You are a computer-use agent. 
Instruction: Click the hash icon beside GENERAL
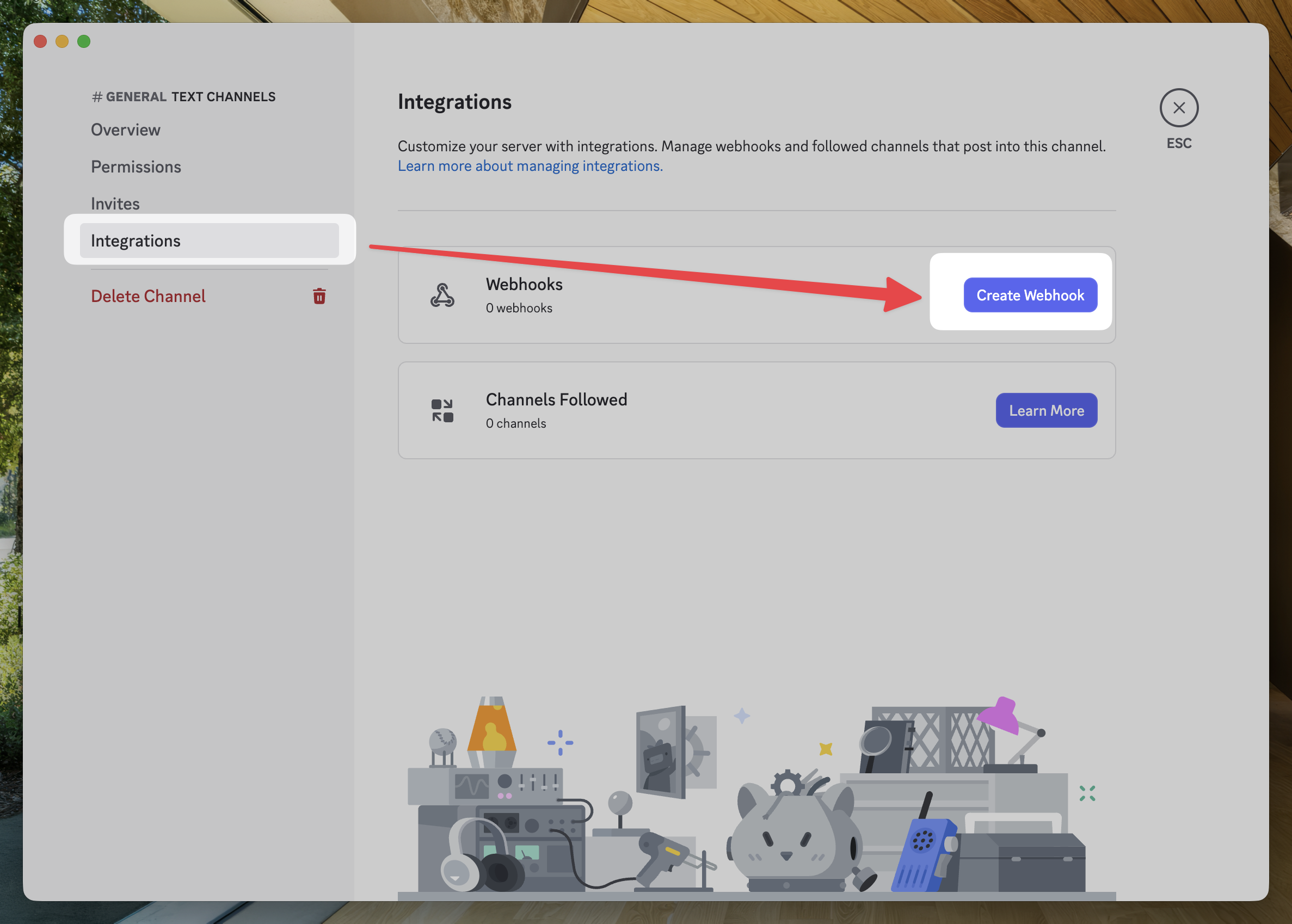[97, 97]
